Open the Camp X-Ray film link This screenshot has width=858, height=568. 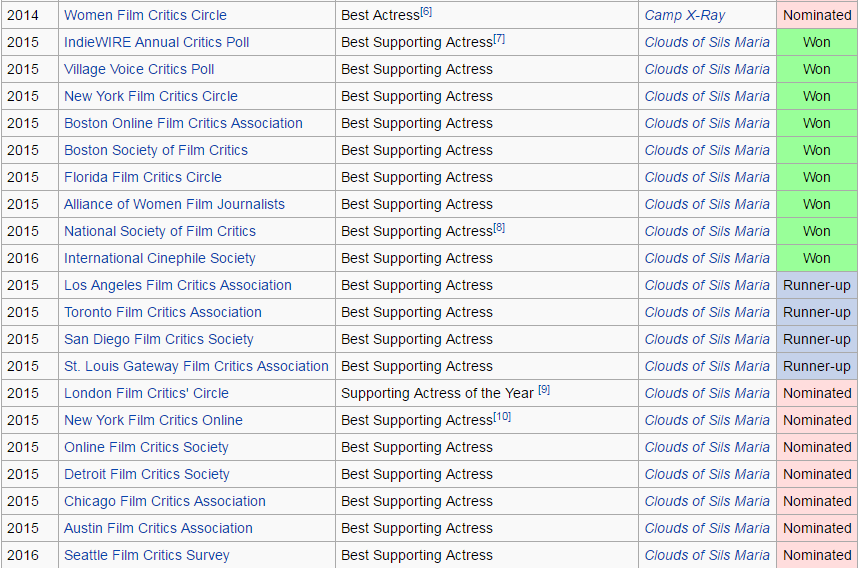(x=685, y=15)
